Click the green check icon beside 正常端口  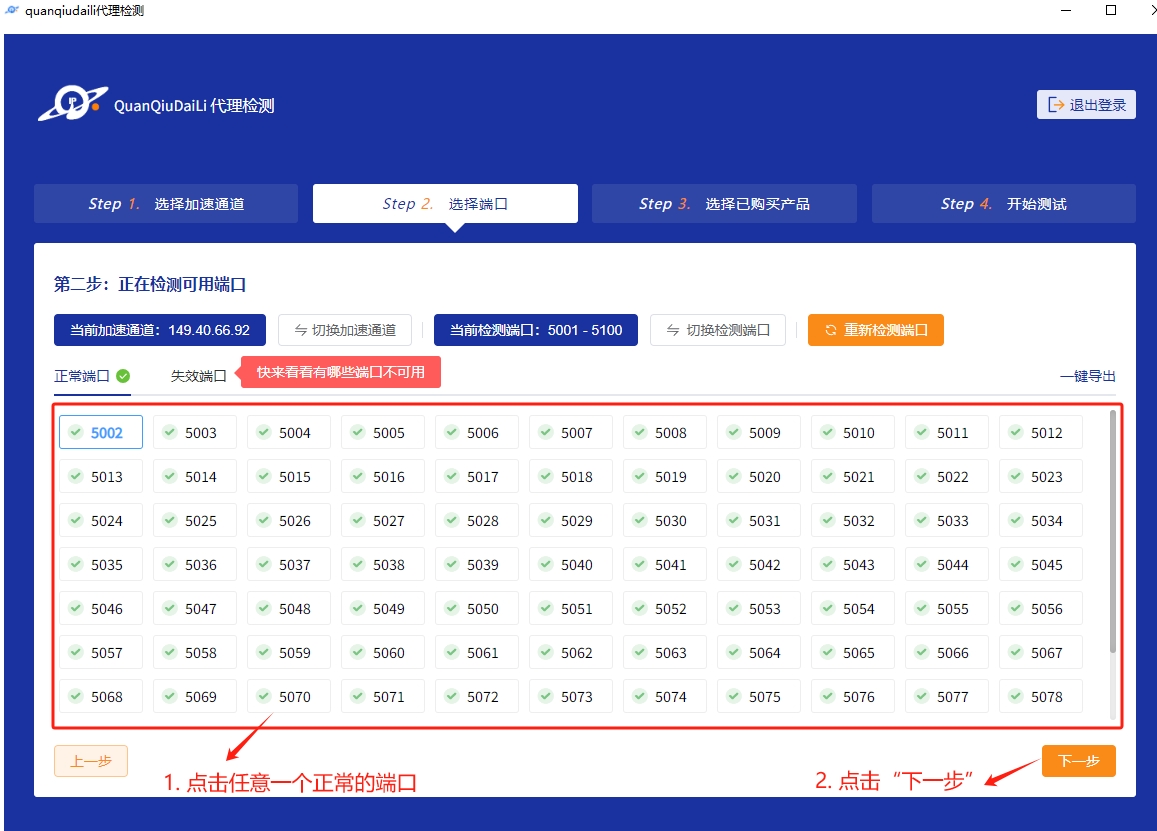coord(123,376)
